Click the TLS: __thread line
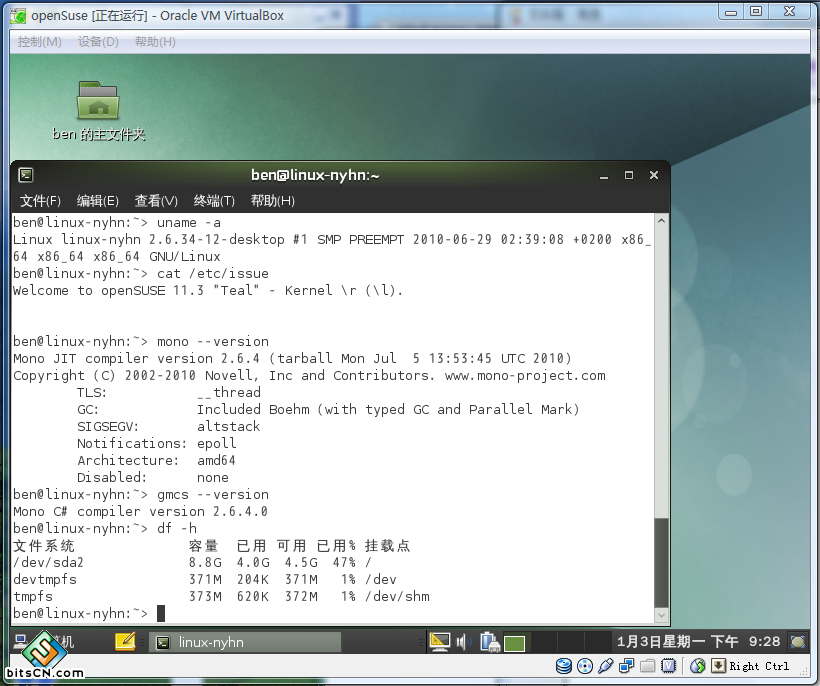 coord(168,393)
